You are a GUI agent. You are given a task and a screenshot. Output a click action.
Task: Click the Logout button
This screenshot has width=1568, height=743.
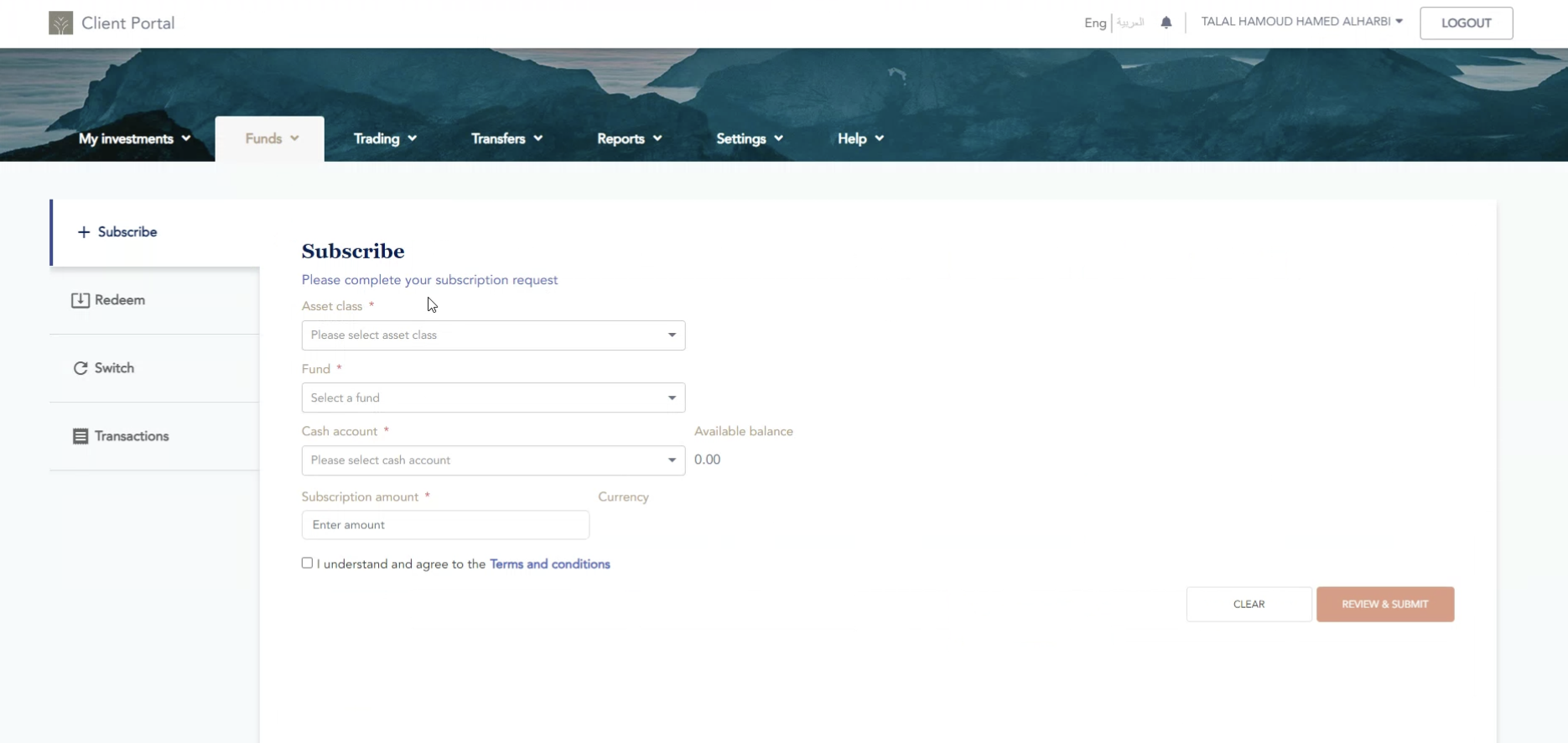point(1466,23)
